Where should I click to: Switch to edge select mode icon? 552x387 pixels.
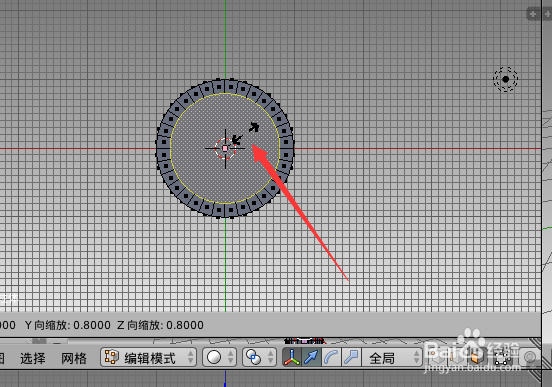(x=458, y=357)
